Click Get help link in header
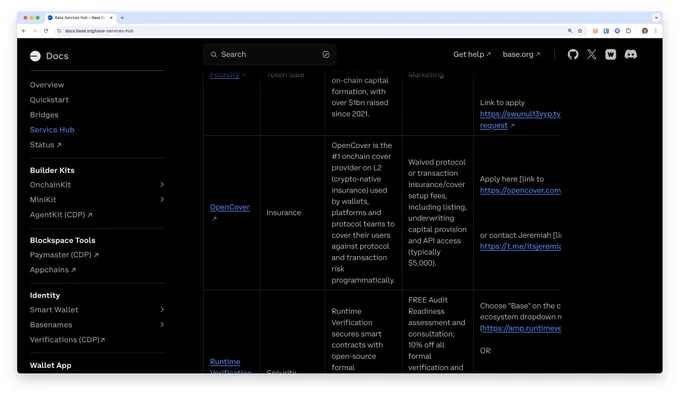This screenshot has height=396, width=680. (x=472, y=54)
